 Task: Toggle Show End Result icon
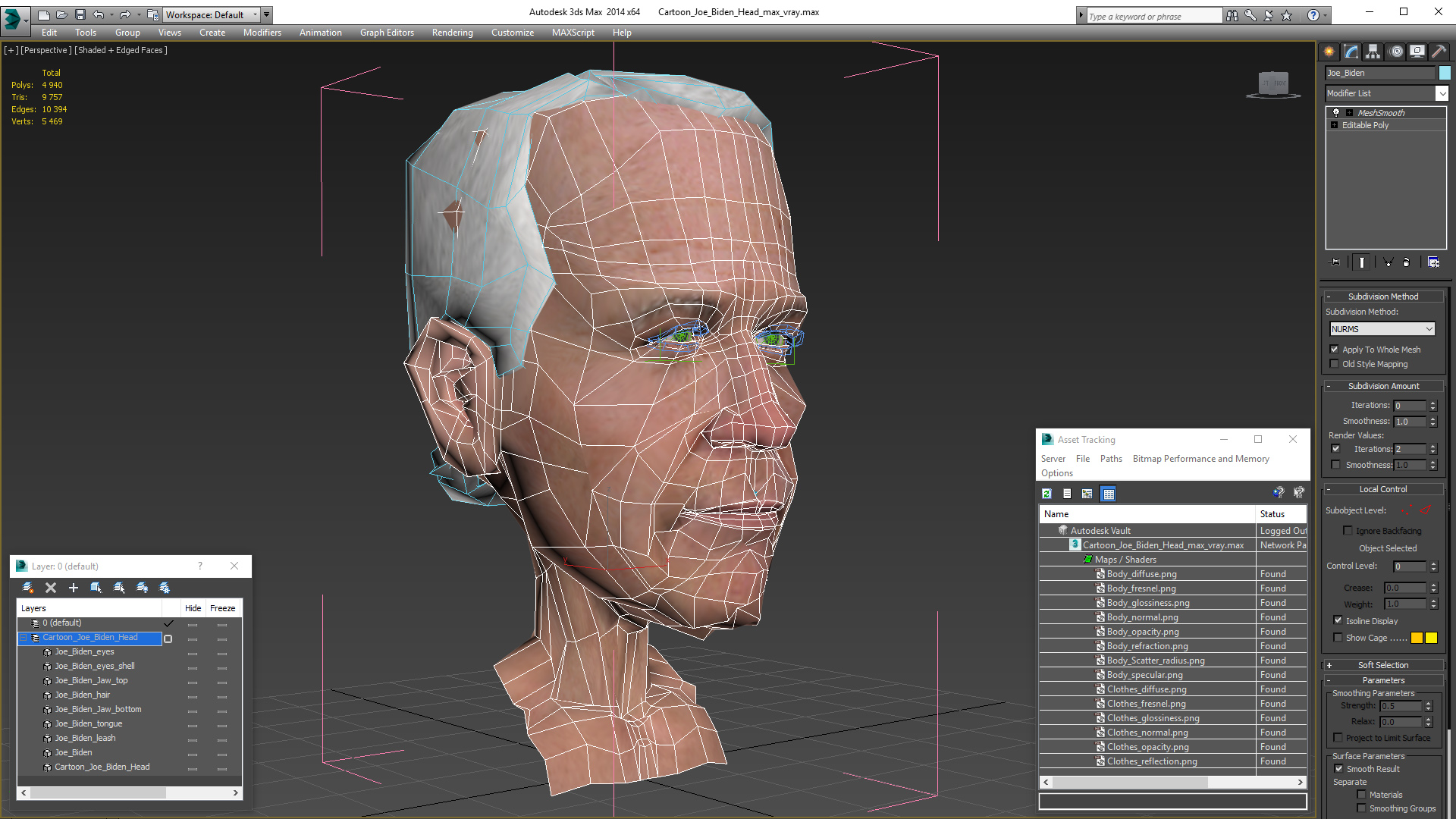[1362, 262]
